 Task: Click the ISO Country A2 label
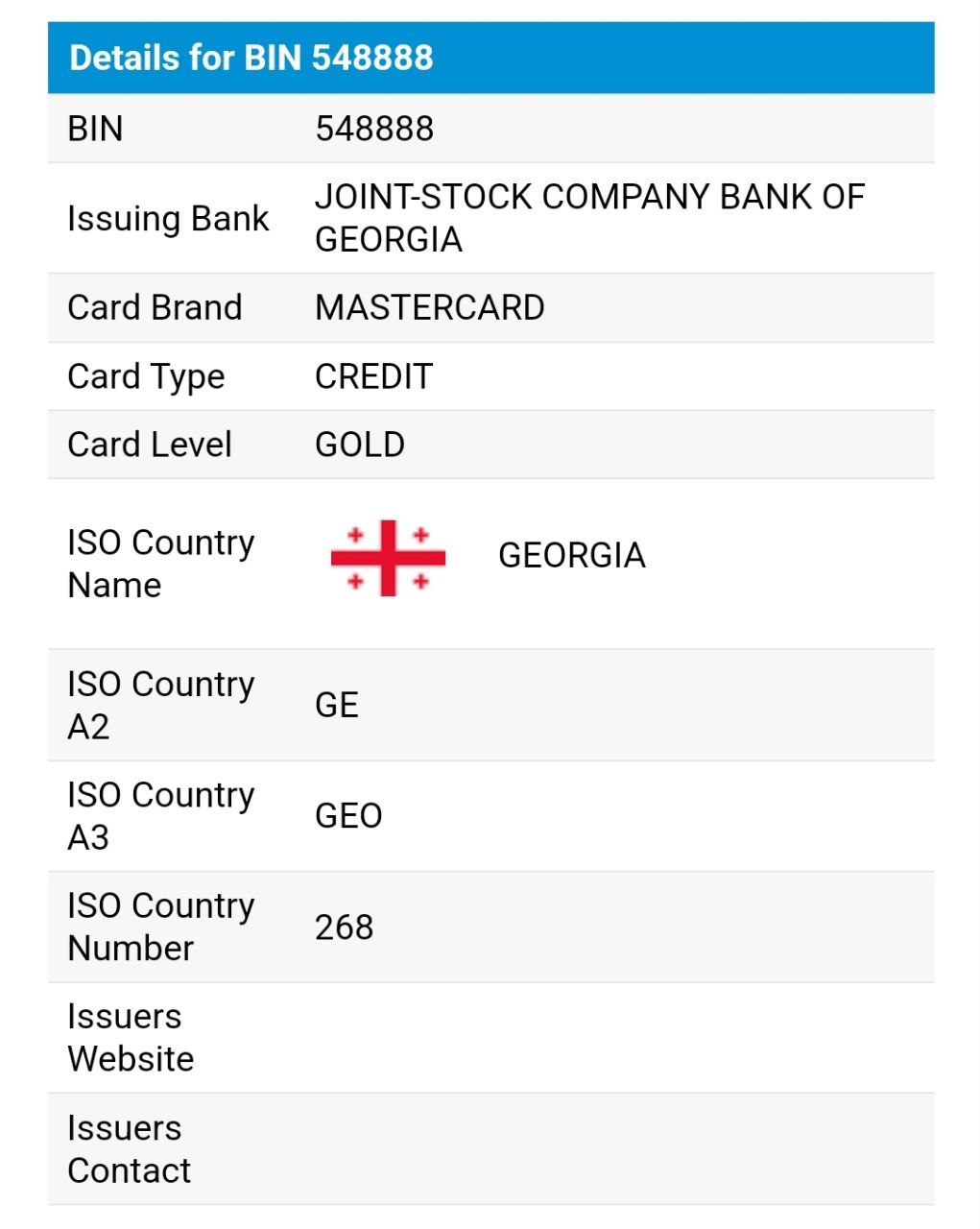160,706
